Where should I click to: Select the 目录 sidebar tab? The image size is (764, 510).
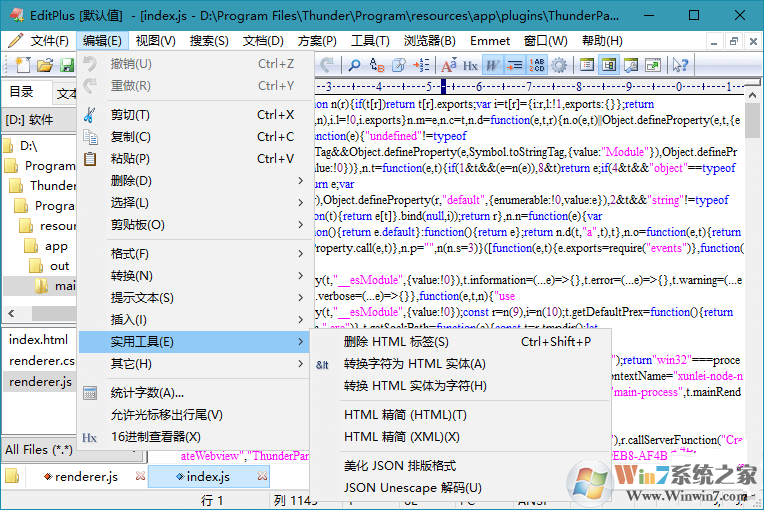(x=22, y=92)
